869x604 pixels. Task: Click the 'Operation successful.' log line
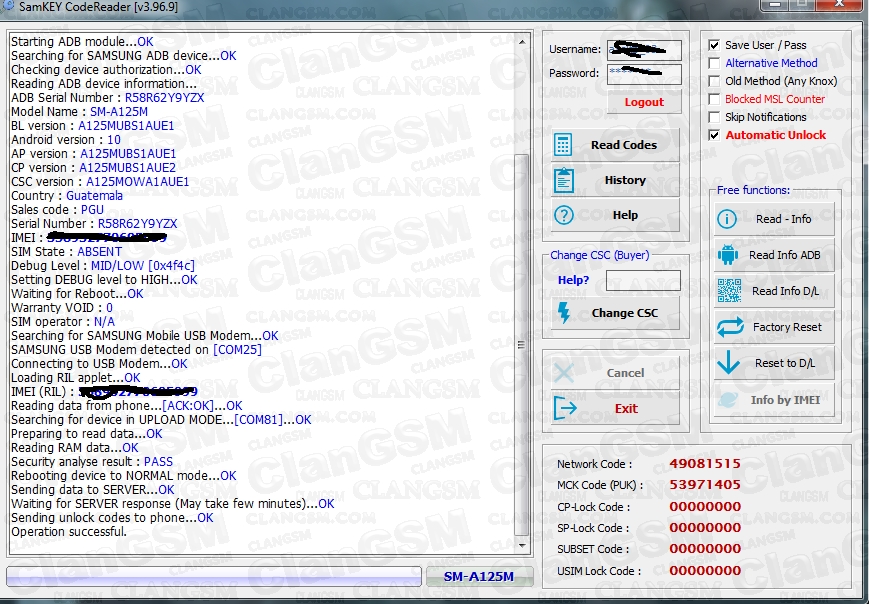pyautogui.click(x=69, y=531)
